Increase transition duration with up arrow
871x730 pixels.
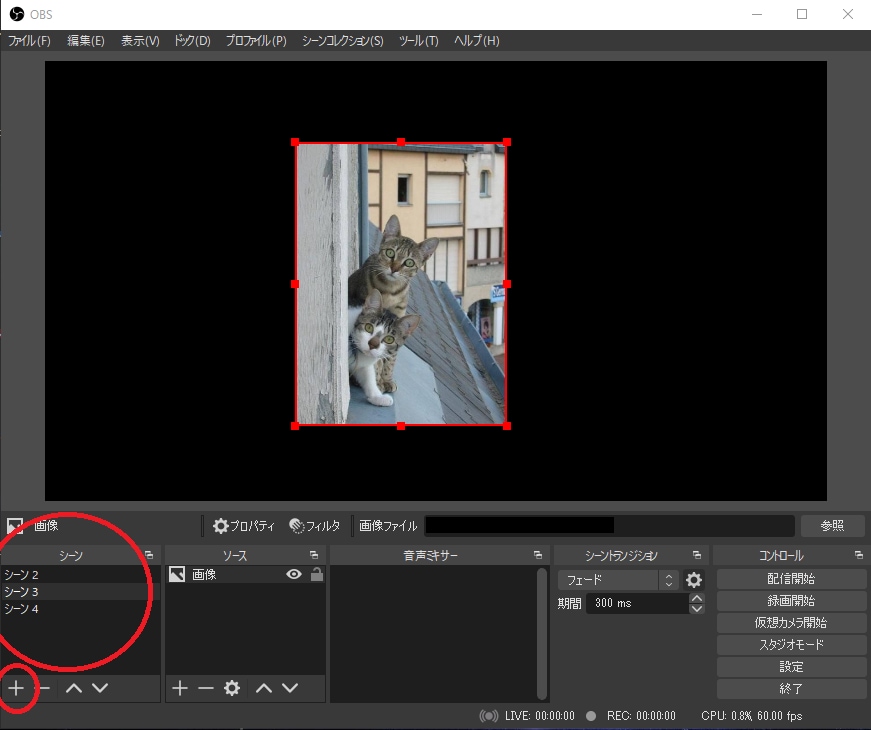(x=697, y=598)
